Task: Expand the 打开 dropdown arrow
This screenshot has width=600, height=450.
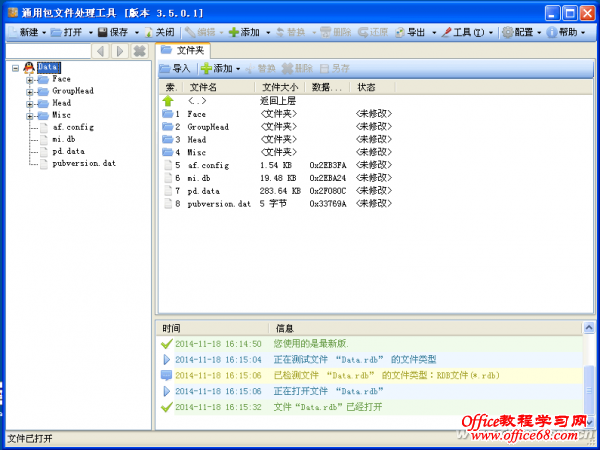Action: [x=91, y=33]
